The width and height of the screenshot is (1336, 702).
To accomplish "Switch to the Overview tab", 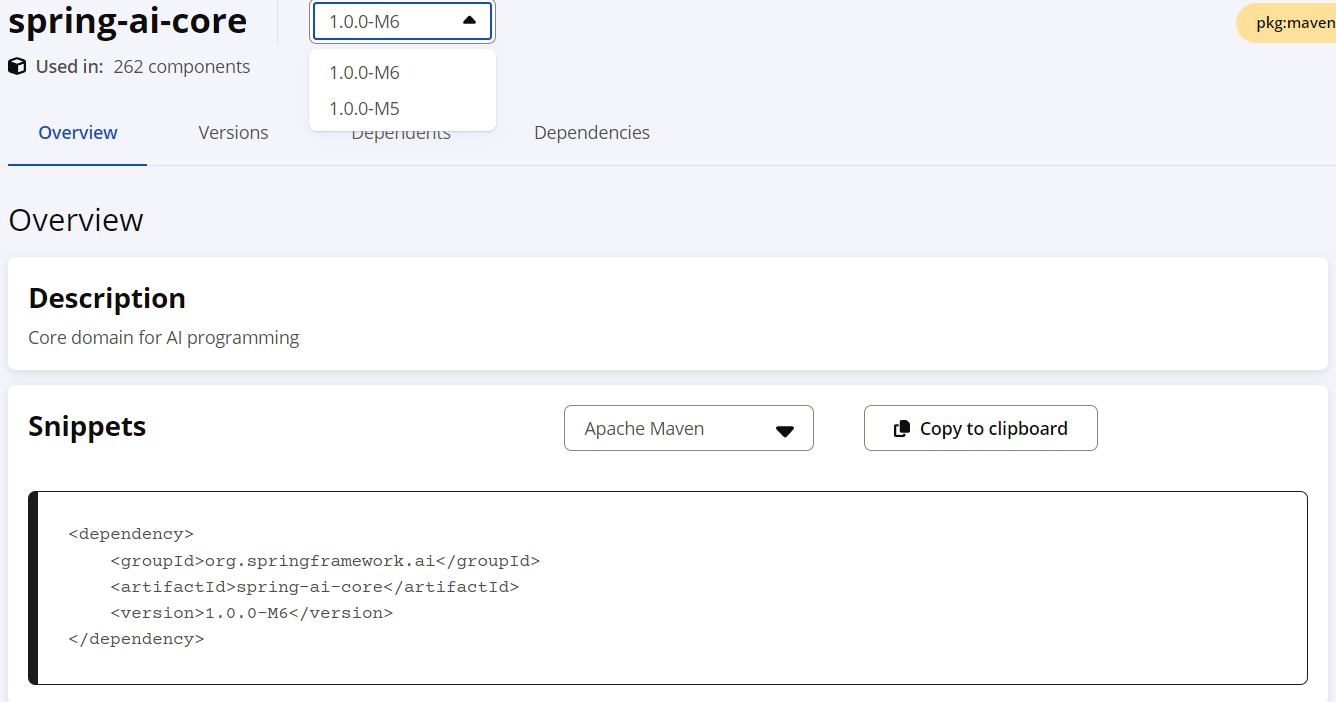I will click(78, 132).
